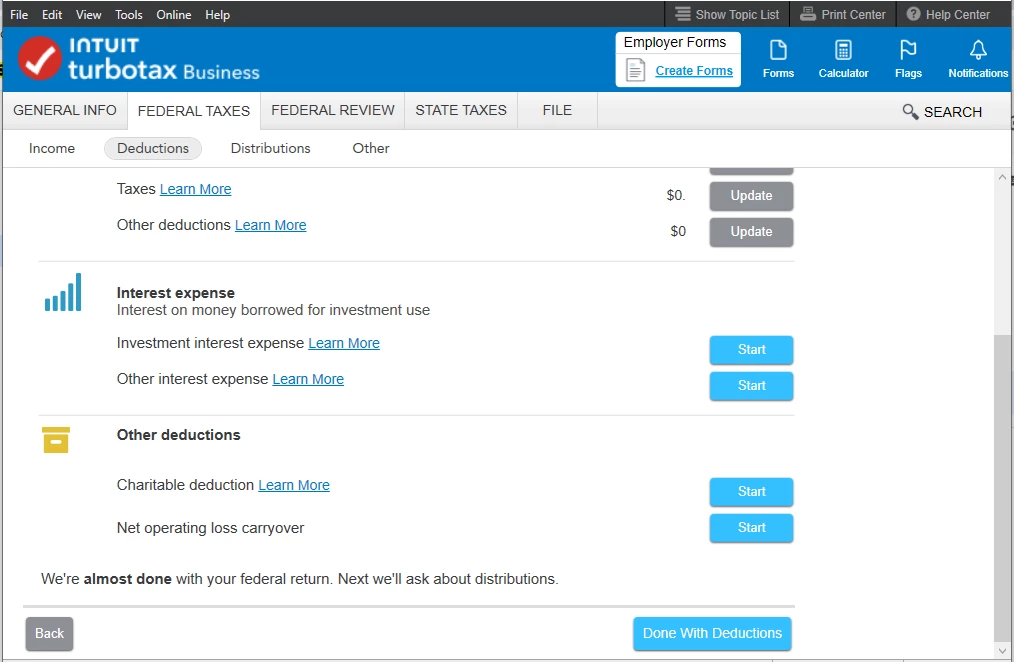Select the Deductions sub-tab

(153, 148)
